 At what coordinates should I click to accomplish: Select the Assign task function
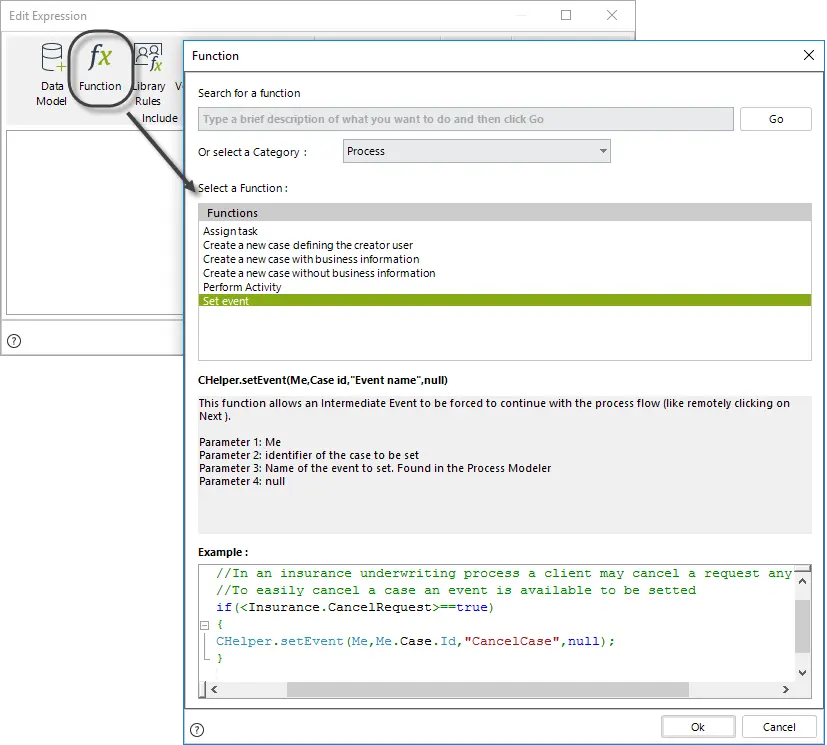pyautogui.click(x=505, y=231)
